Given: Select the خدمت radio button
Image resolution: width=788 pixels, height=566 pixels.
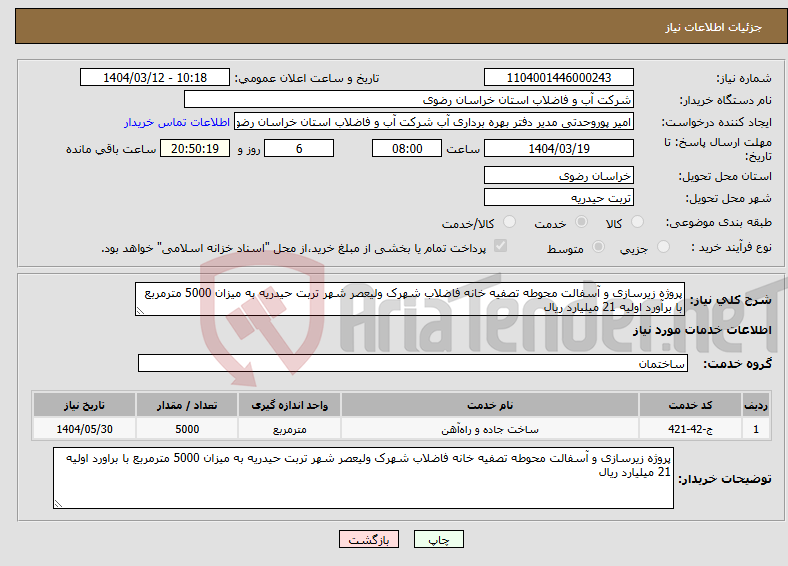Looking at the screenshot, I should (581, 222).
